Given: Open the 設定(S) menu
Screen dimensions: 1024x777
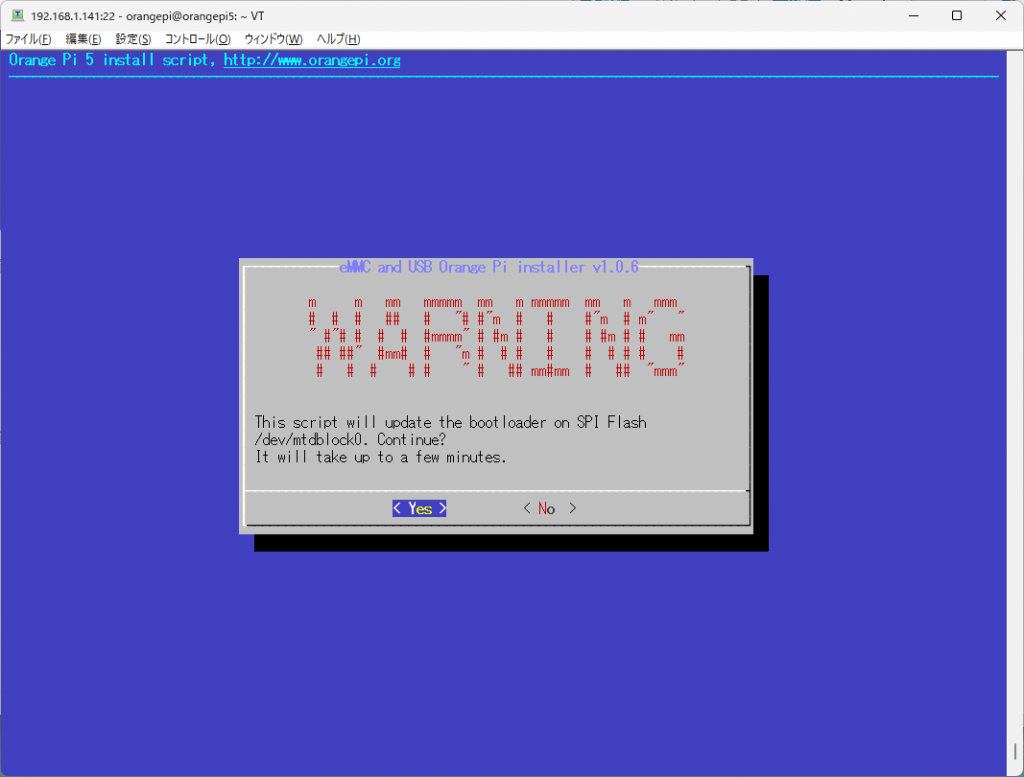Looking at the screenshot, I should (133, 39).
